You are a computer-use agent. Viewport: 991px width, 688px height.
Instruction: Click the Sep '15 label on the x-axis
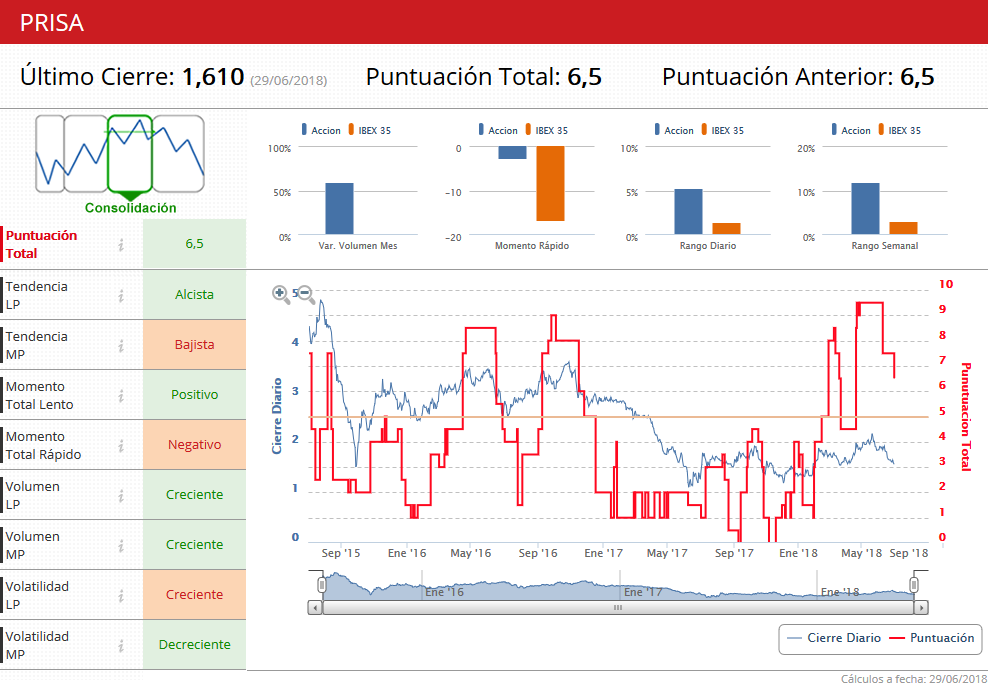(341, 553)
